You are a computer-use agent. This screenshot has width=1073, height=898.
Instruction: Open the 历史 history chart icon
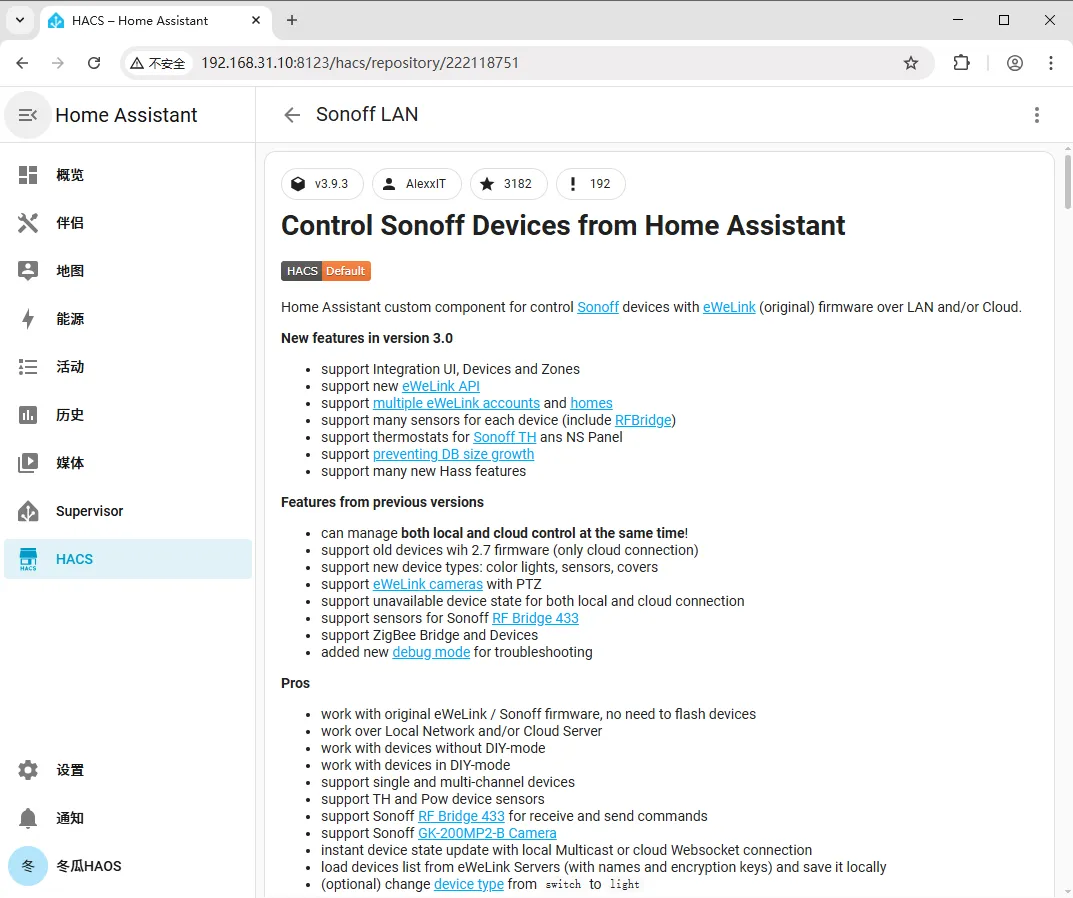click(x=27, y=415)
